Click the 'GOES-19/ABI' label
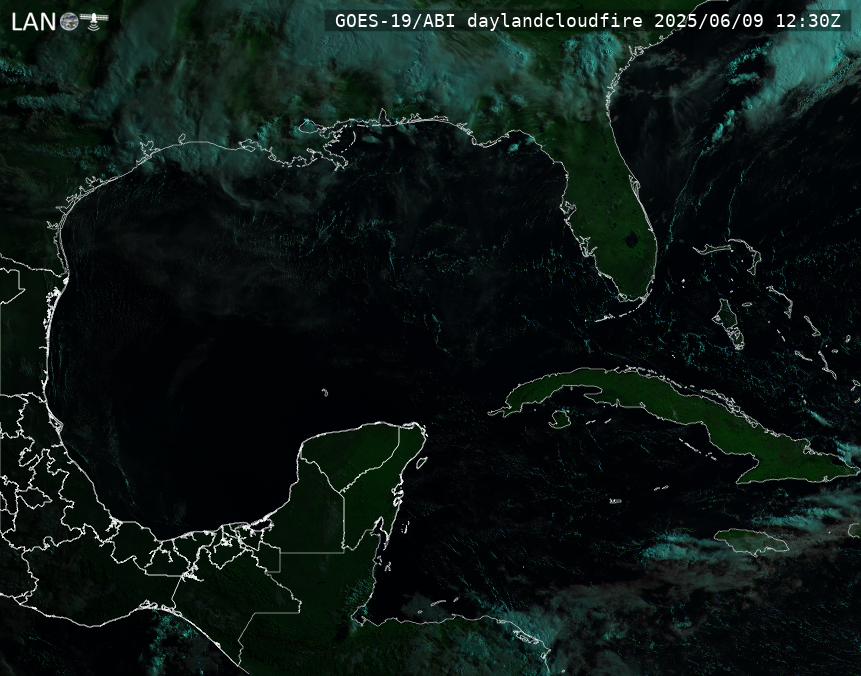Screen dimensions: 861x676 pos(394,21)
